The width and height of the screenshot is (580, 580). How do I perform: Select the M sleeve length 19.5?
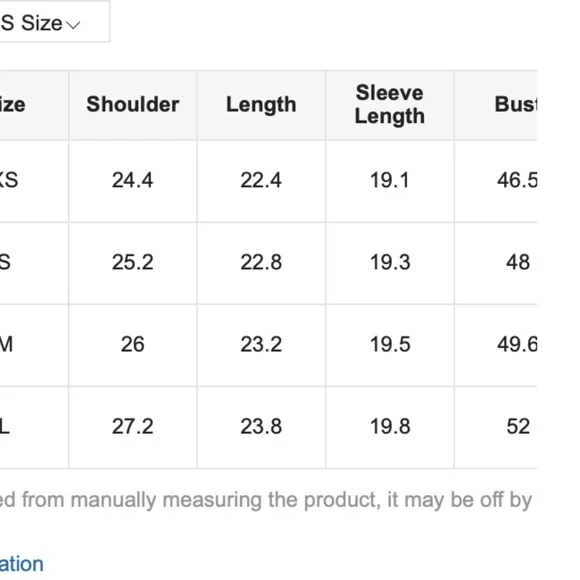(390, 344)
